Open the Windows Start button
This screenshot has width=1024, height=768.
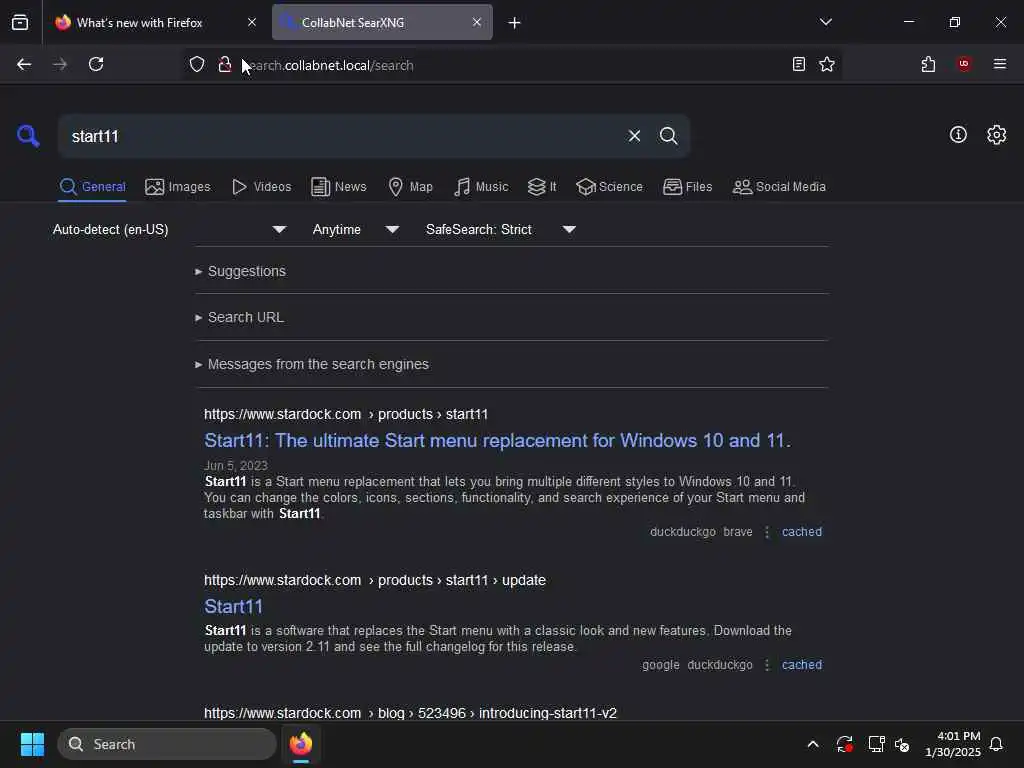(x=32, y=744)
